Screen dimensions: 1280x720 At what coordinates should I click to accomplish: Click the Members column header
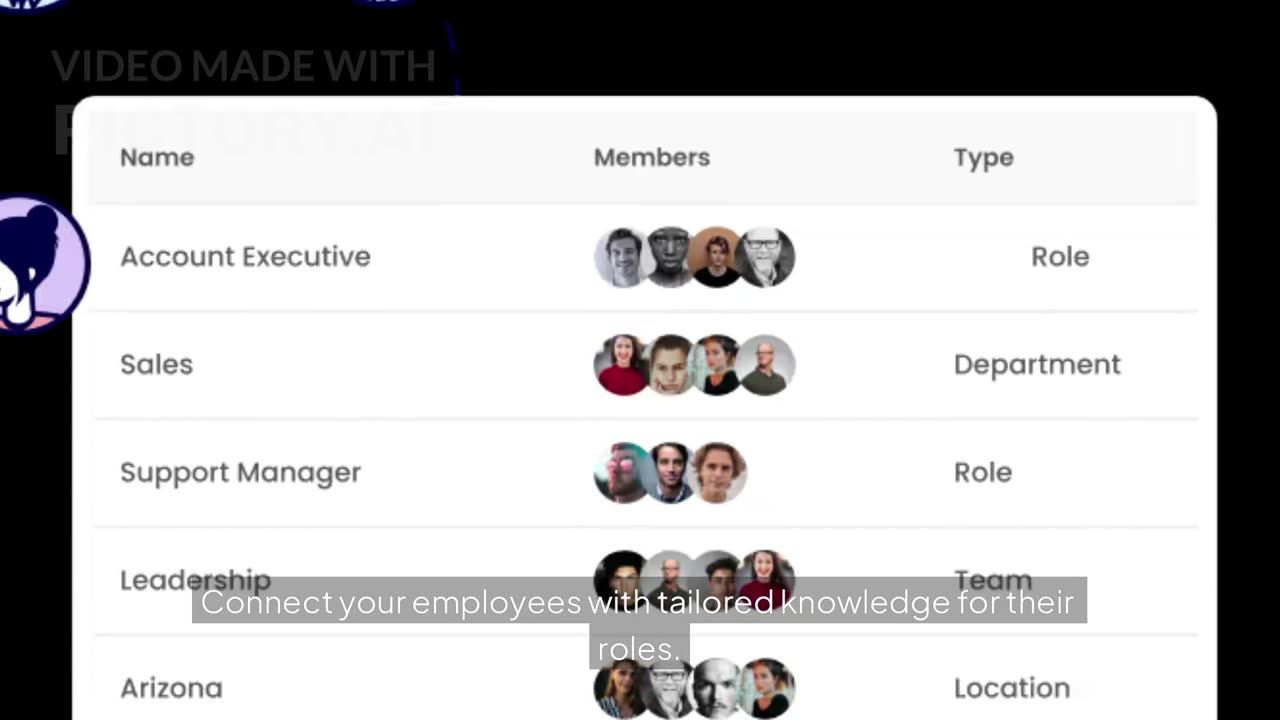652,157
